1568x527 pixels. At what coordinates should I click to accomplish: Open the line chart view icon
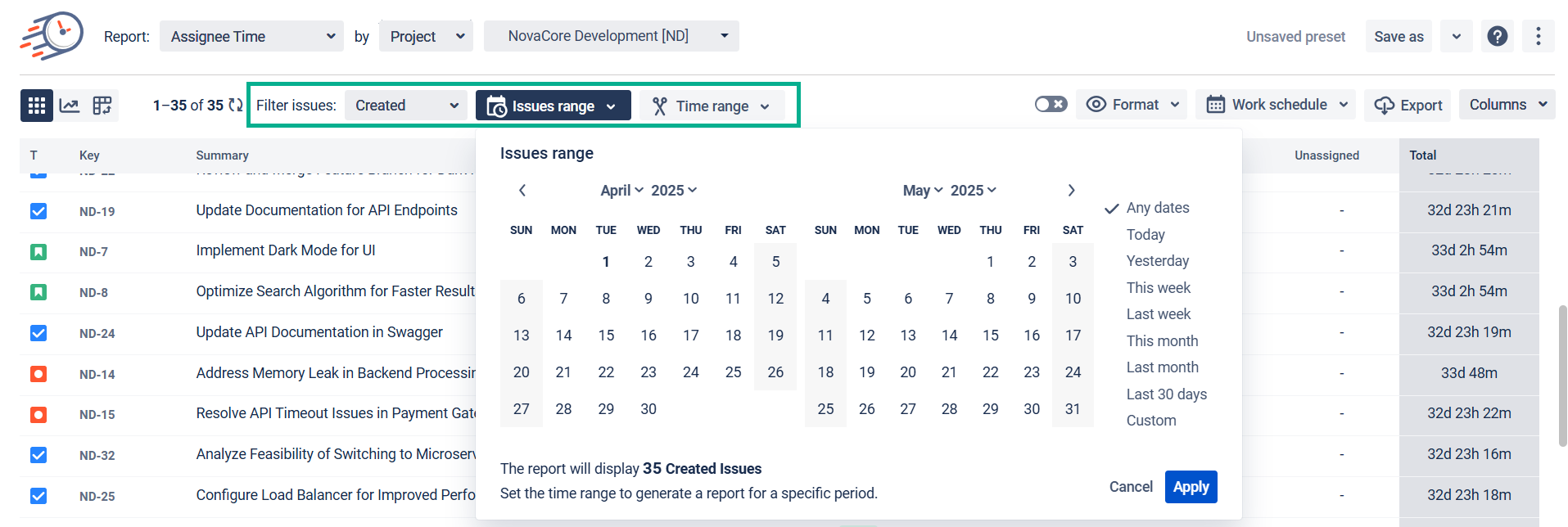[x=70, y=106]
